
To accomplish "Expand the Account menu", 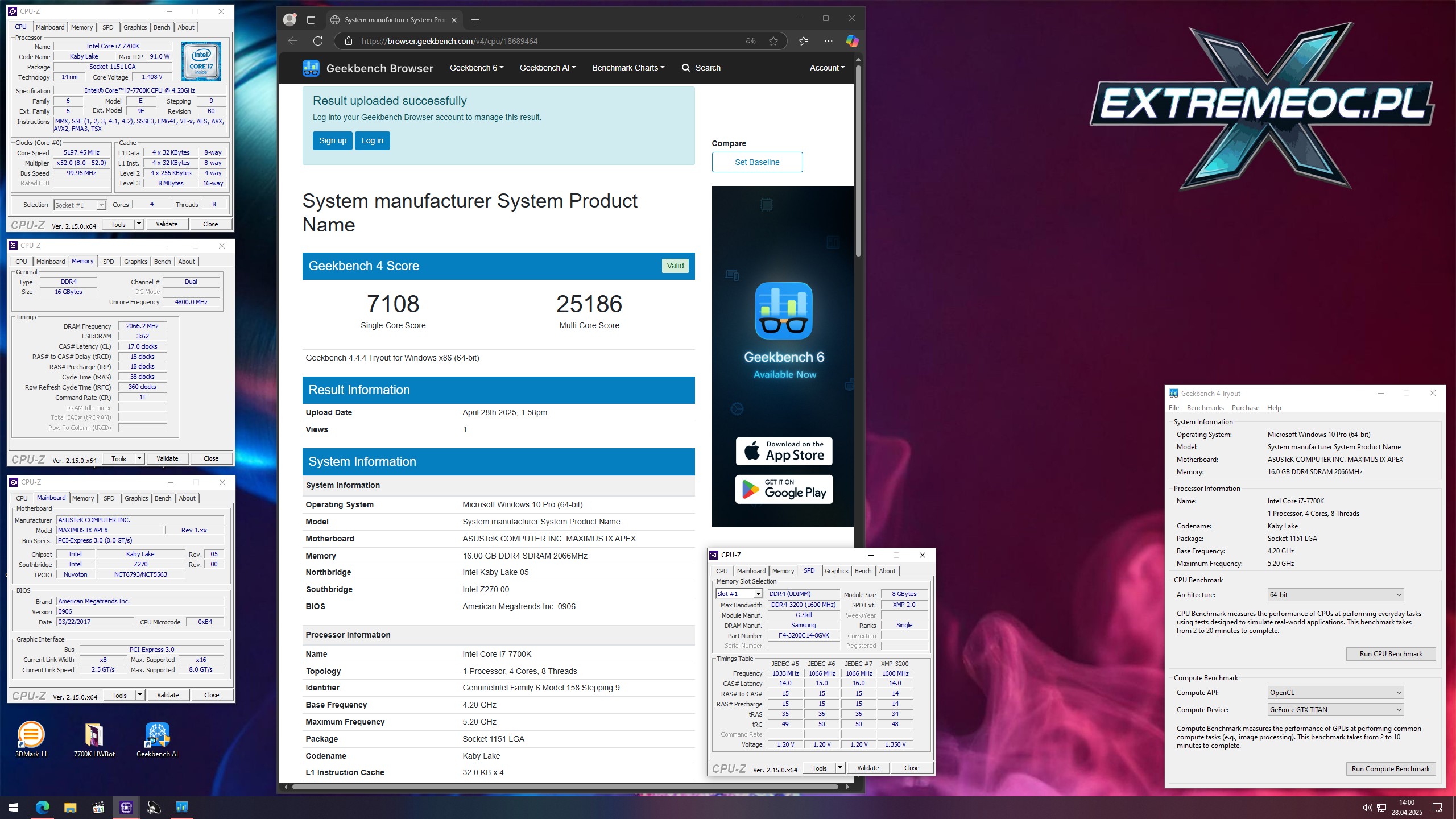I will [827, 68].
